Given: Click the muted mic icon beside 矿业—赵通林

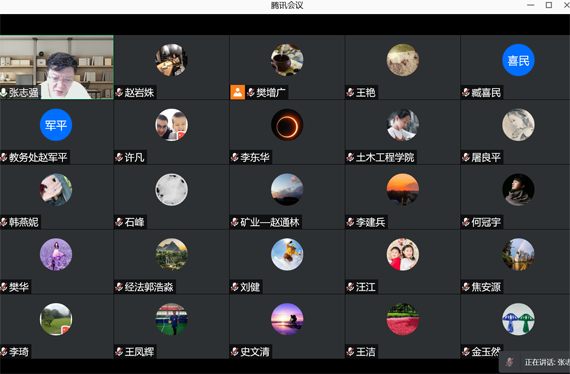Looking at the screenshot, I should [235, 222].
